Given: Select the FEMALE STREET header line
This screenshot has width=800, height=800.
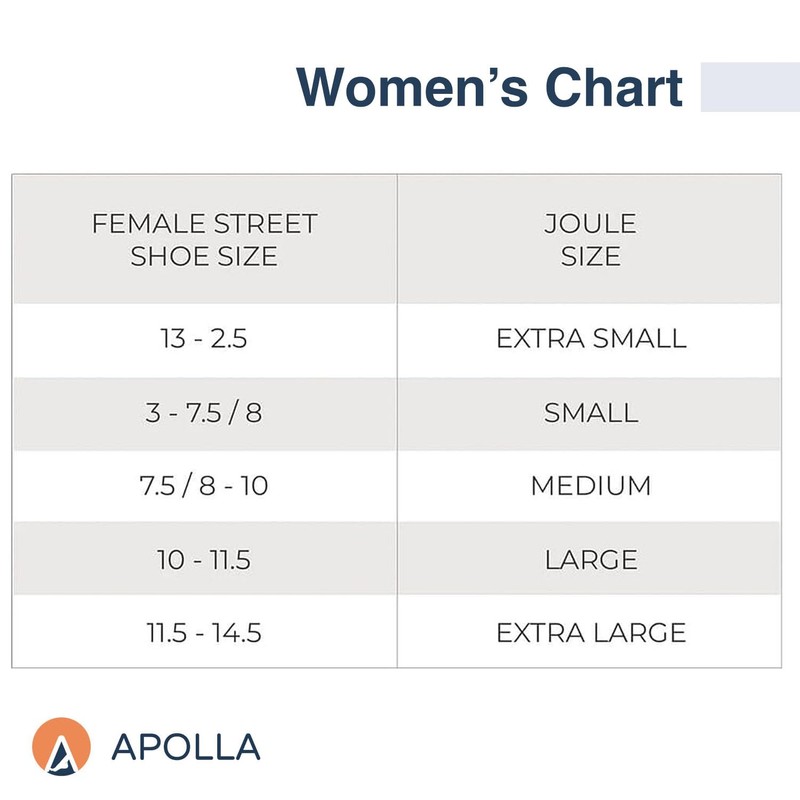Looking at the screenshot, I should (x=204, y=224).
